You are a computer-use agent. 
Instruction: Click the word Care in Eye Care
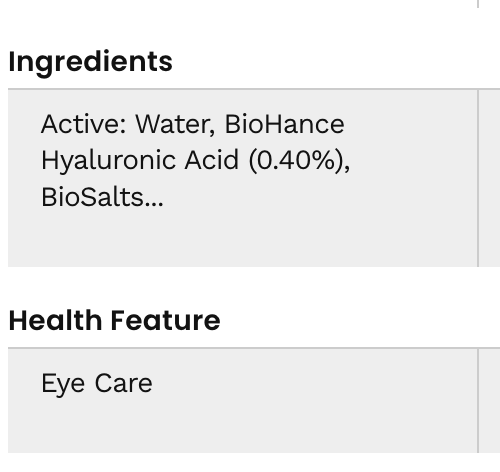point(123,383)
